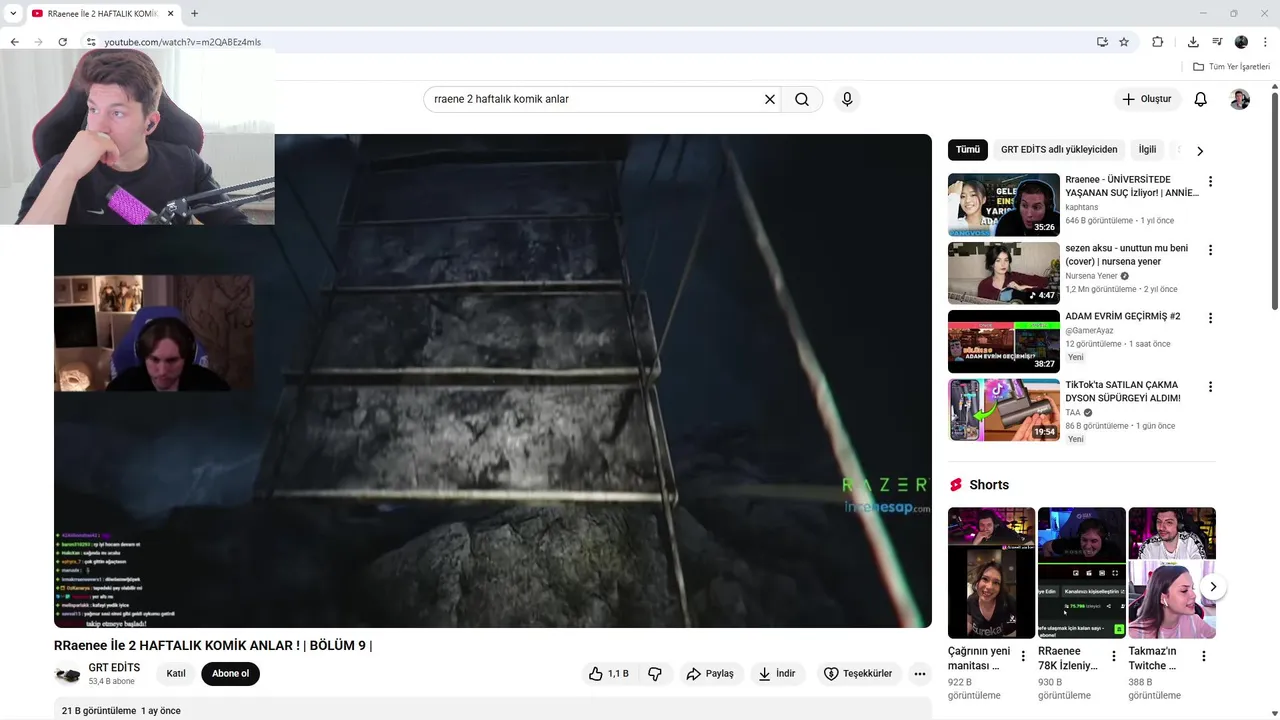Close the RRaenee YouTube tab
This screenshot has width=1280, height=720.
[171, 13]
